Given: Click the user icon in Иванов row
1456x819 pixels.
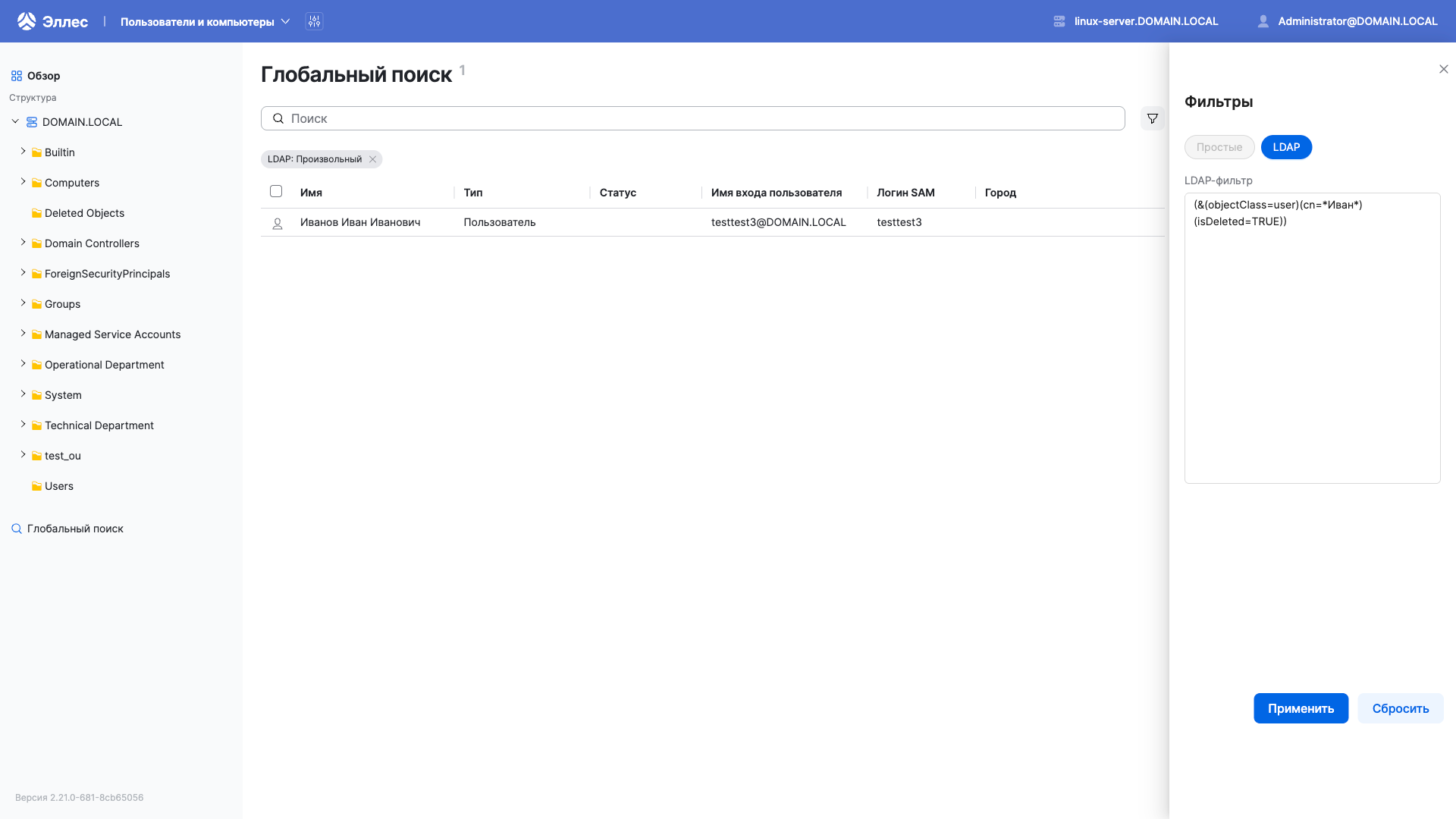Looking at the screenshot, I should pyautogui.click(x=278, y=223).
